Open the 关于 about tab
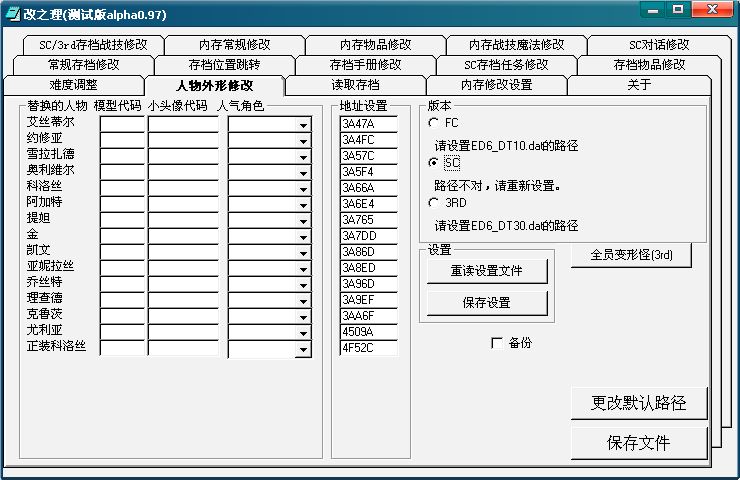Screen dimensions: 740x480 coord(639,85)
